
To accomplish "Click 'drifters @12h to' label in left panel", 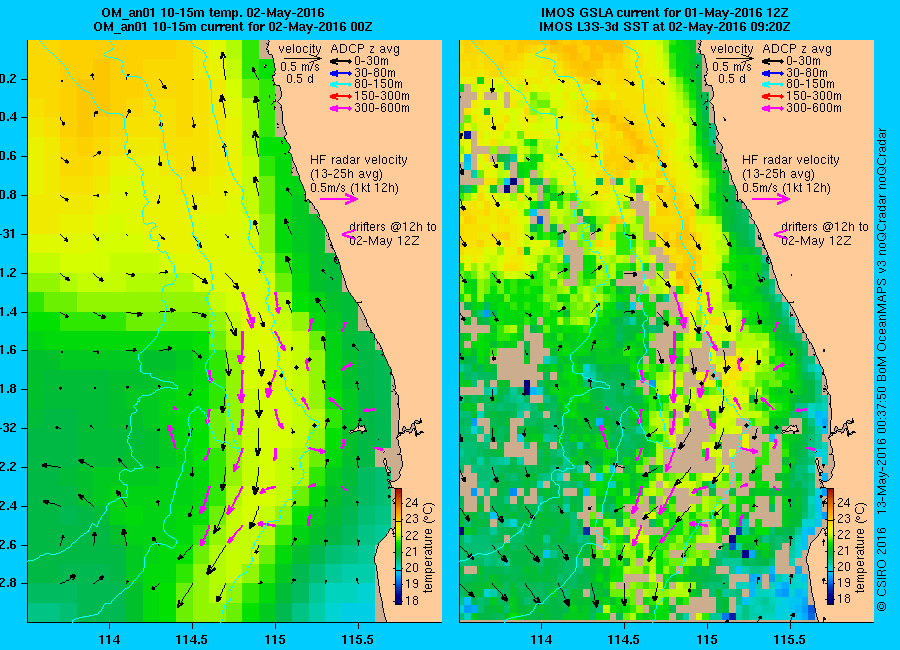I will click(393, 227).
